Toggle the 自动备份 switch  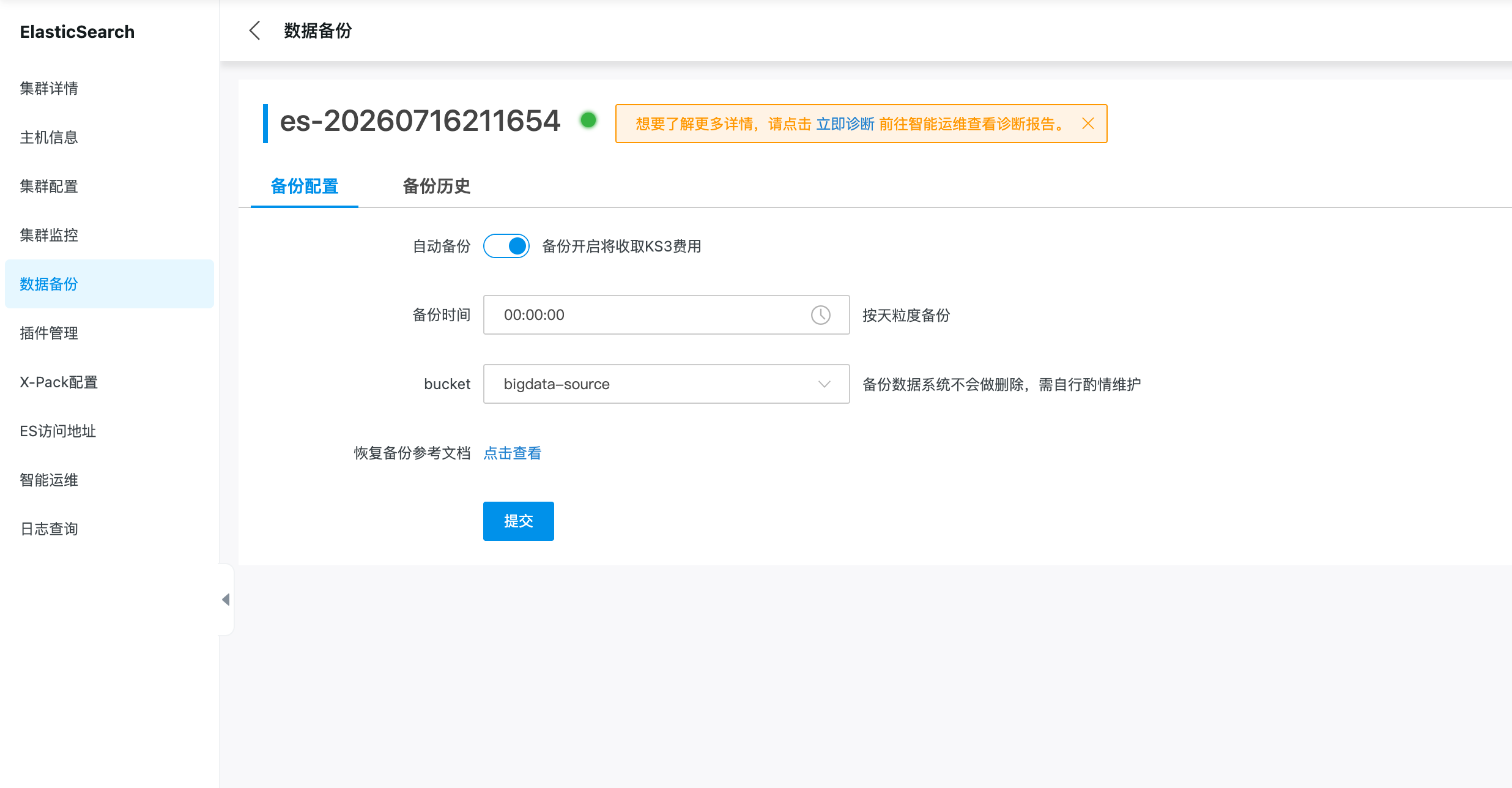(506, 246)
